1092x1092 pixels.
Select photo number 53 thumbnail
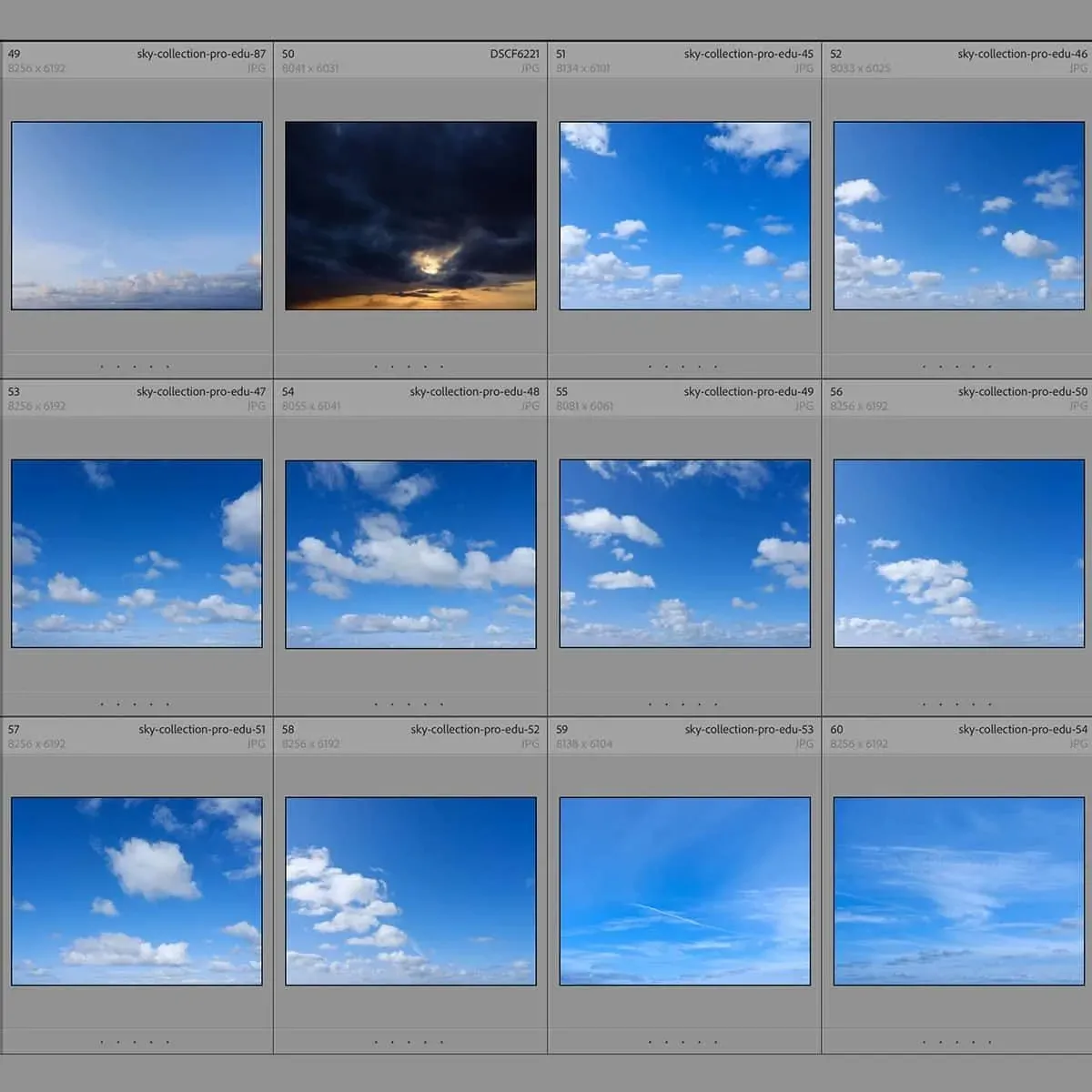[136, 553]
